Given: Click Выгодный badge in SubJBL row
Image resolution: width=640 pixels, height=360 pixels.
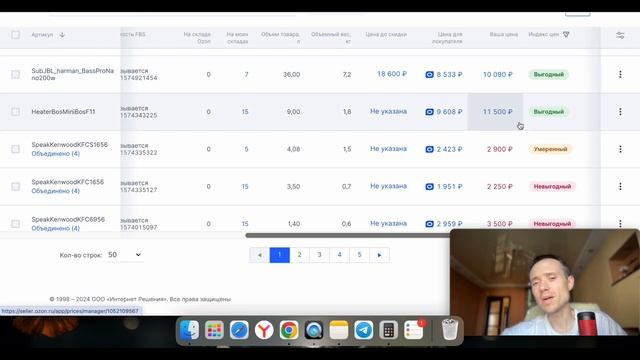Looking at the screenshot, I should tap(549, 75).
